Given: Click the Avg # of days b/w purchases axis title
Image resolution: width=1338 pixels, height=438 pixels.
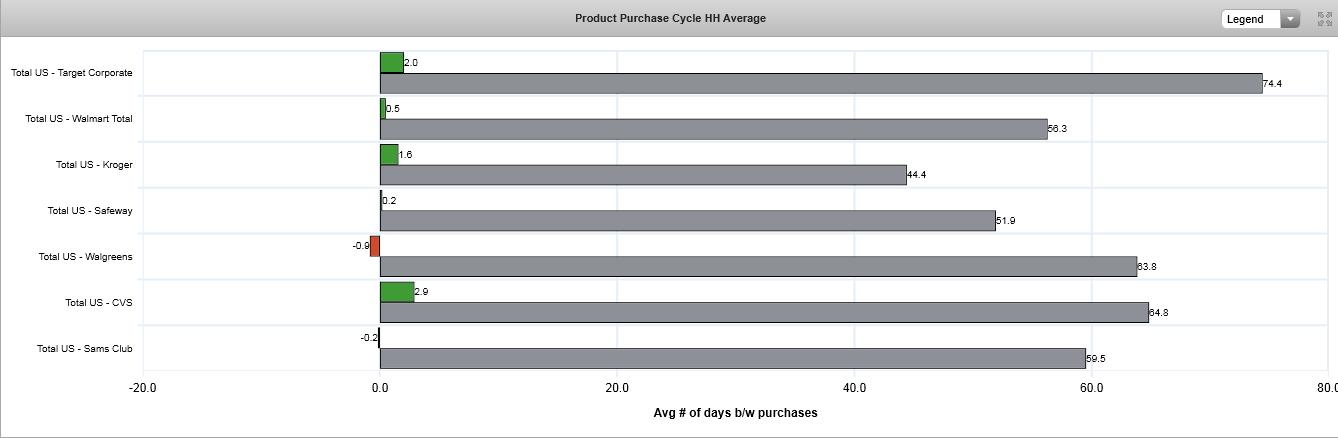Looking at the screenshot, I should point(735,413).
